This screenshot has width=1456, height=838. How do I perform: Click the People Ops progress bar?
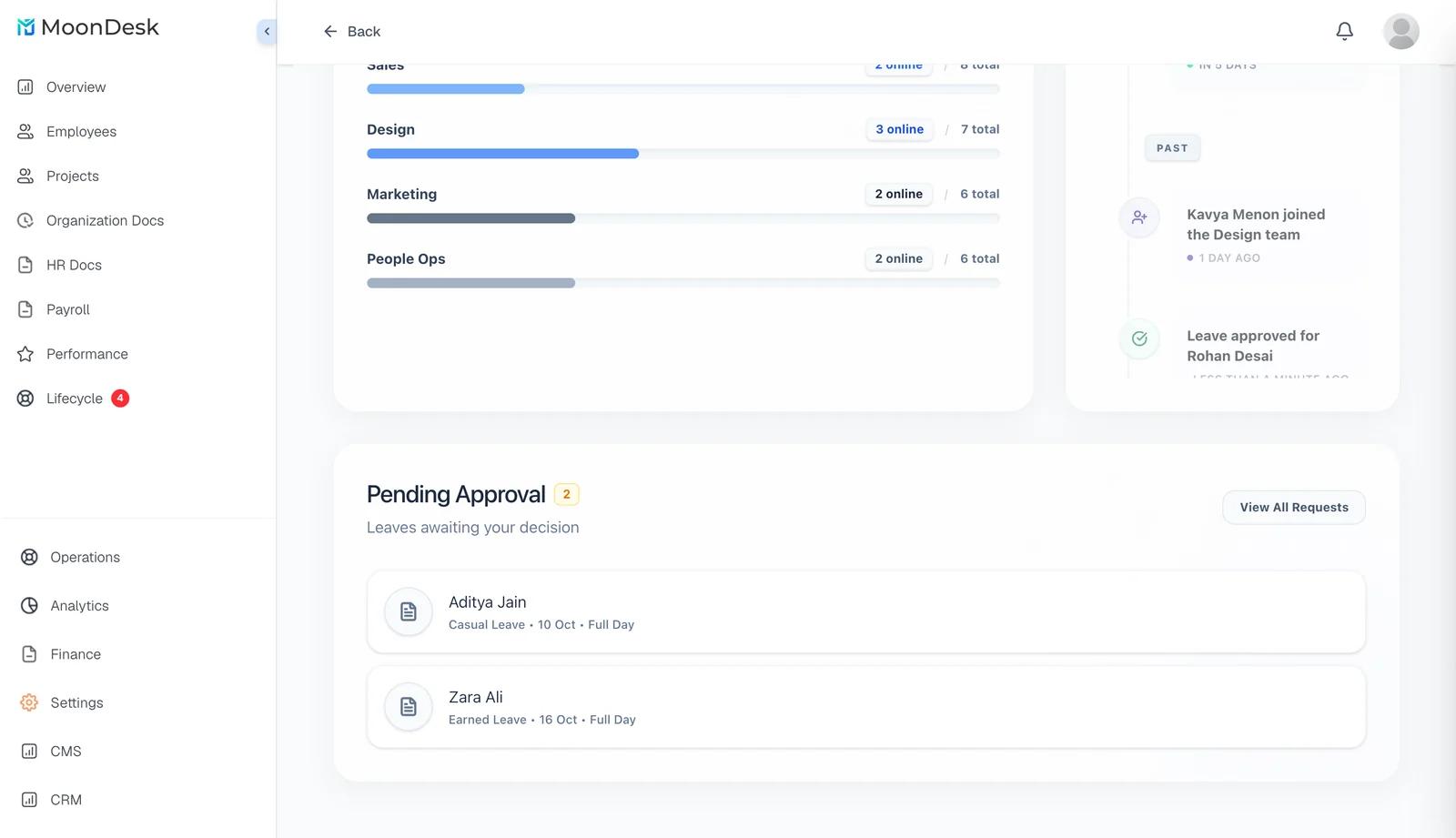tap(683, 283)
